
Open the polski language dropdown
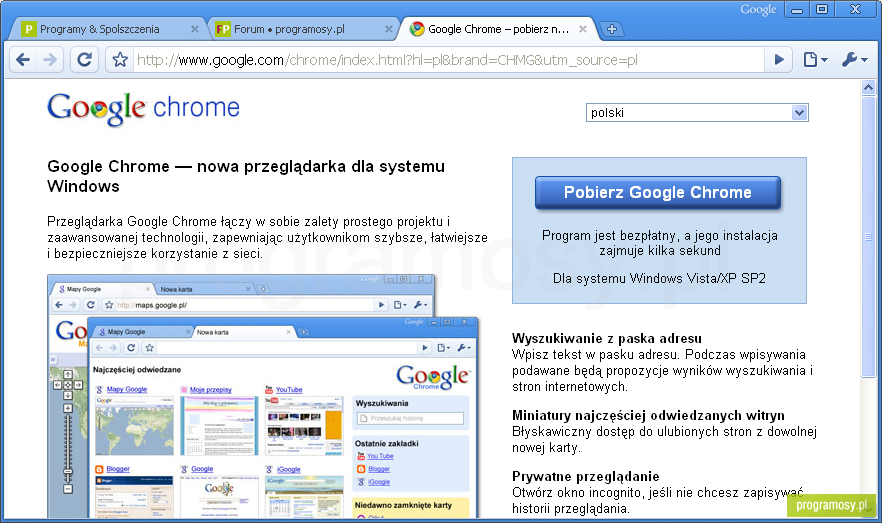[697, 112]
